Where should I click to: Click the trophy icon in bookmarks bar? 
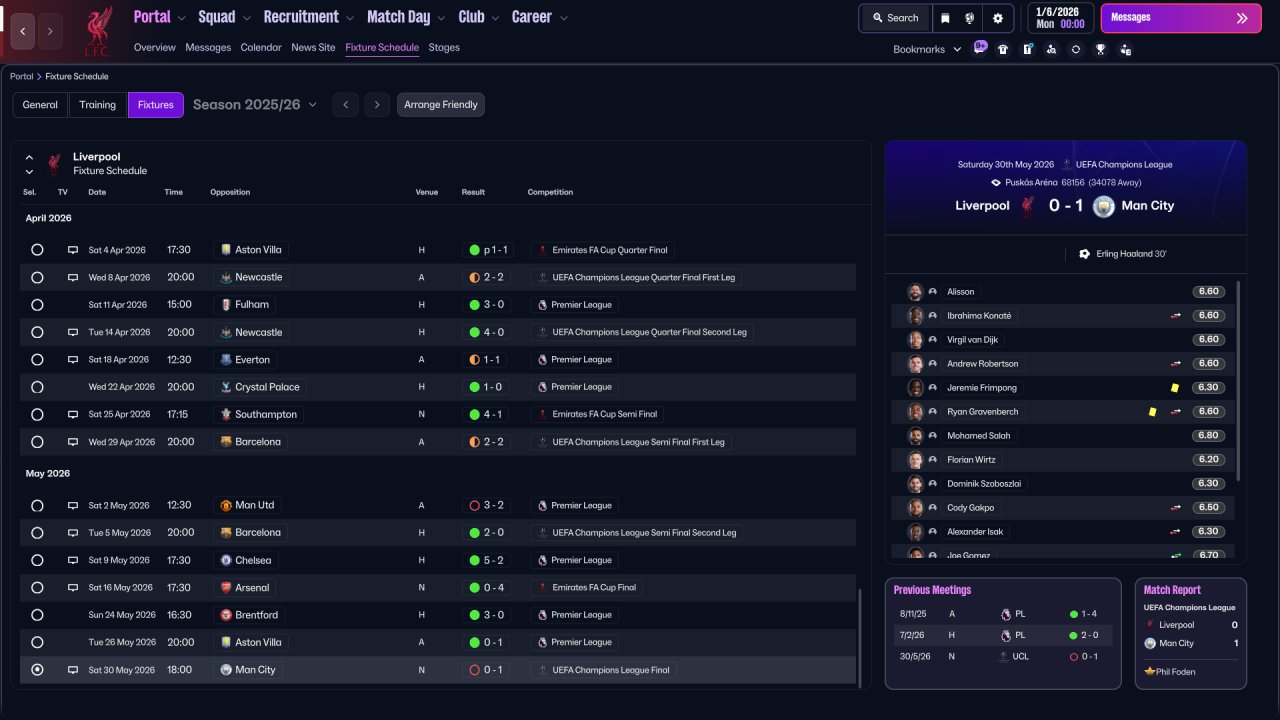[x=1100, y=49]
